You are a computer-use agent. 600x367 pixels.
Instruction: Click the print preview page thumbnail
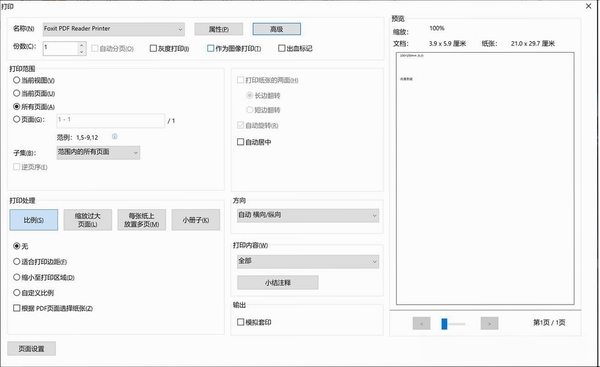485,178
